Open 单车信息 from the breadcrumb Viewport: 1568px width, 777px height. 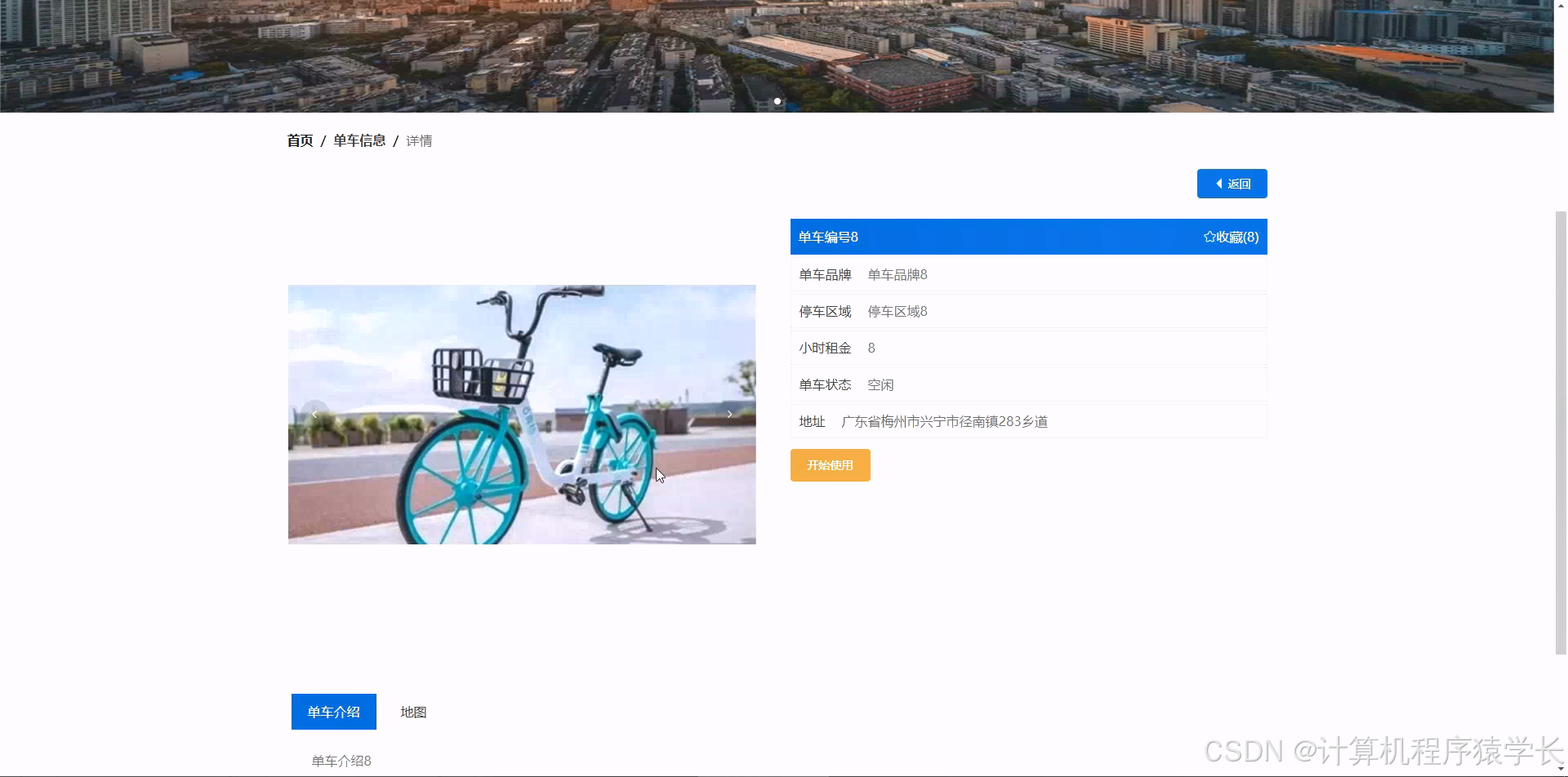point(359,140)
